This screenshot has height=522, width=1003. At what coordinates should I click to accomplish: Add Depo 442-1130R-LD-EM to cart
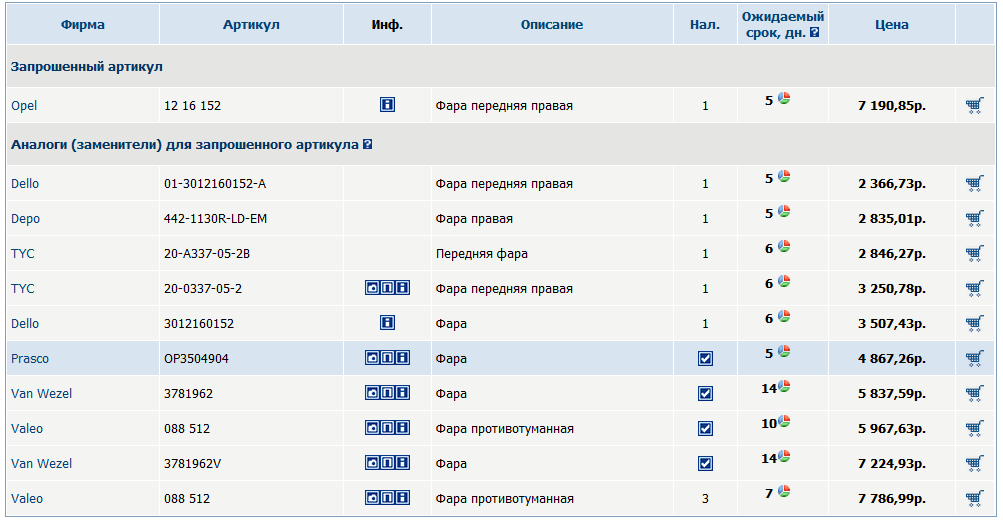point(974,219)
